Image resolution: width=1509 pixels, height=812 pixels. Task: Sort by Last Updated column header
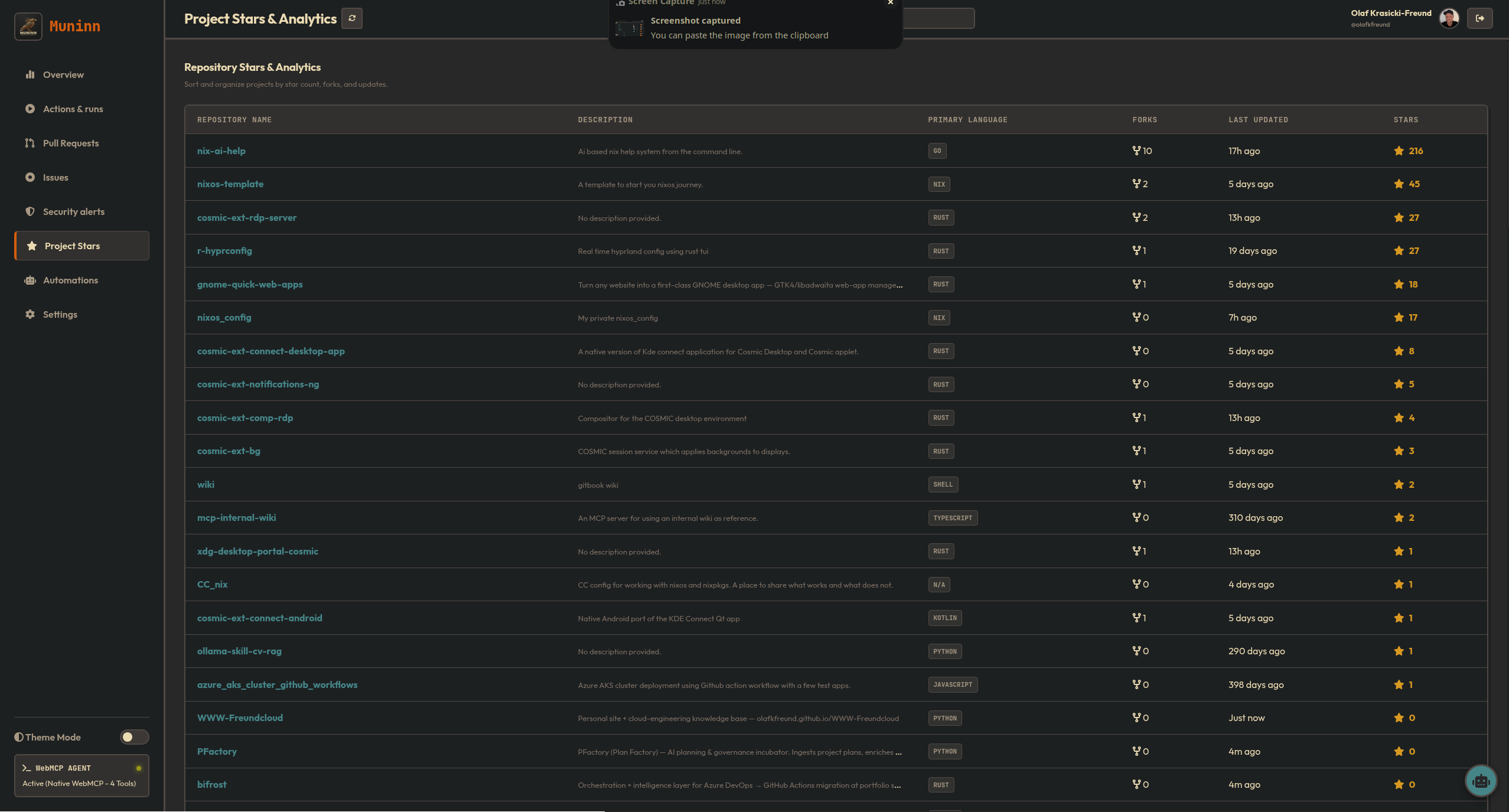pos(1258,120)
